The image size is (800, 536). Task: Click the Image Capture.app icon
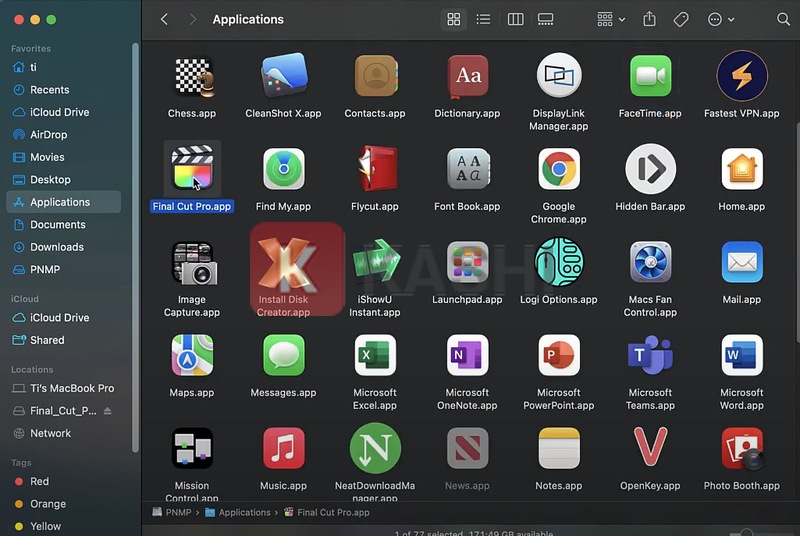(193, 263)
